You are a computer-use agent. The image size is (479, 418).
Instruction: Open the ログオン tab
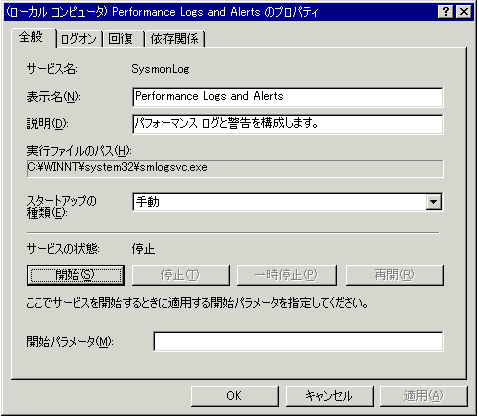click(x=79, y=39)
